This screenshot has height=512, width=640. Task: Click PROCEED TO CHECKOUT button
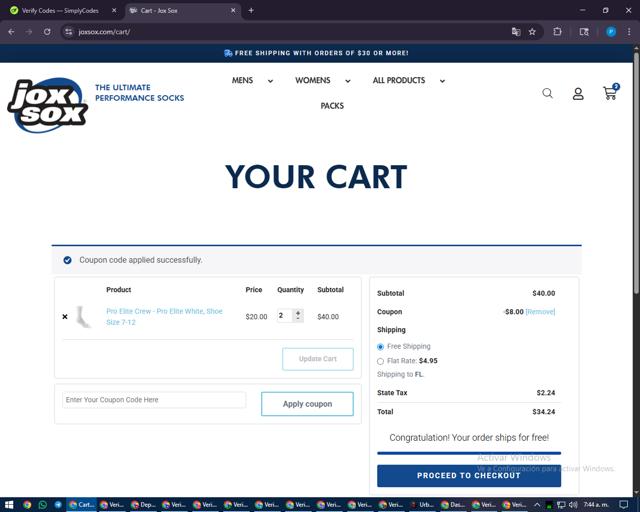(x=469, y=476)
